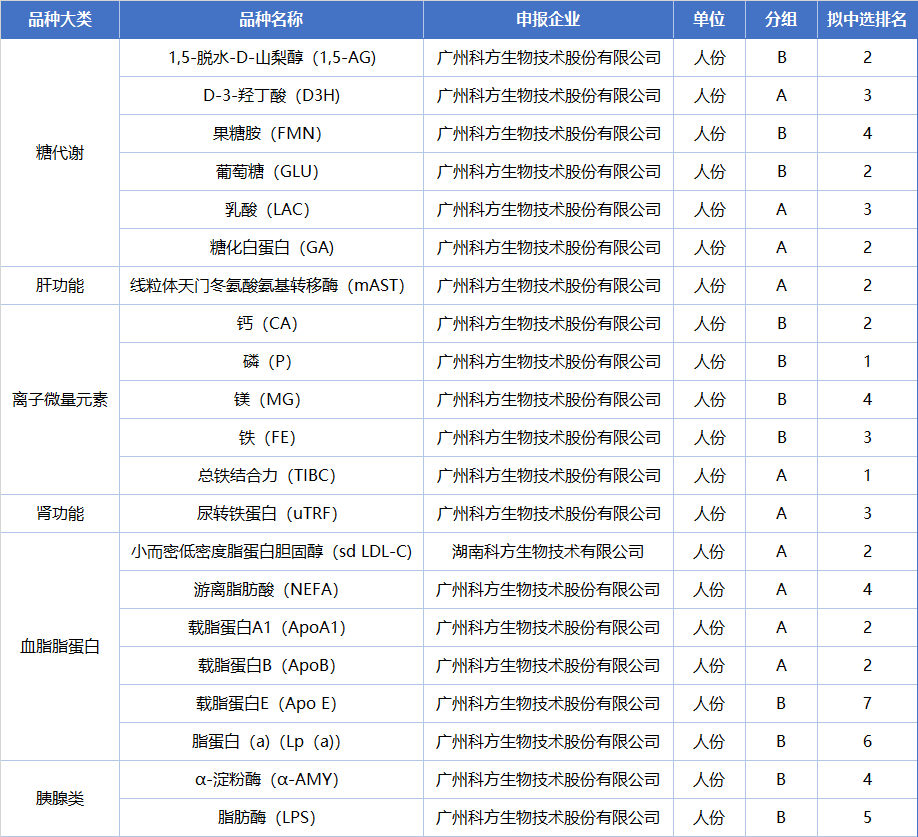The width and height of the screenshot is (918, 837).
Task: Click the group A cell in the mAST row
Action: [x=781, y=286]
